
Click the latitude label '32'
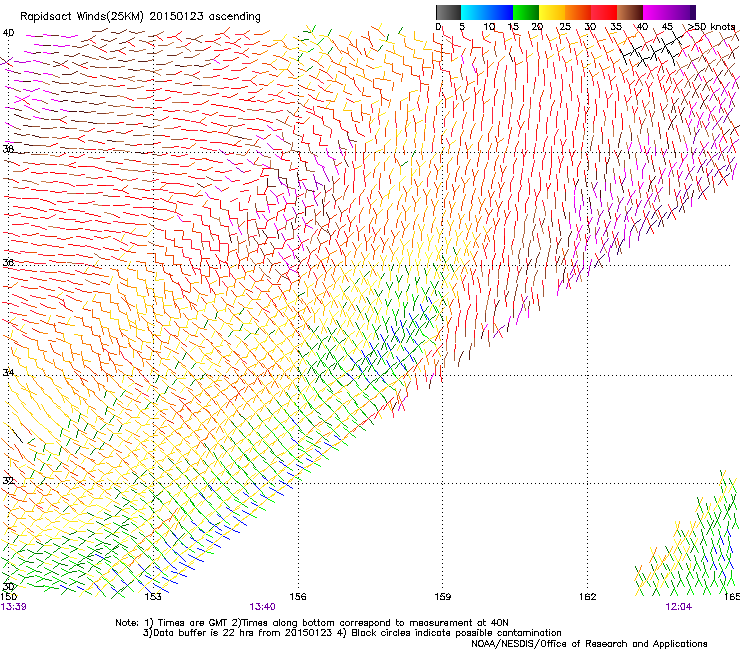[x=8, y=481]
